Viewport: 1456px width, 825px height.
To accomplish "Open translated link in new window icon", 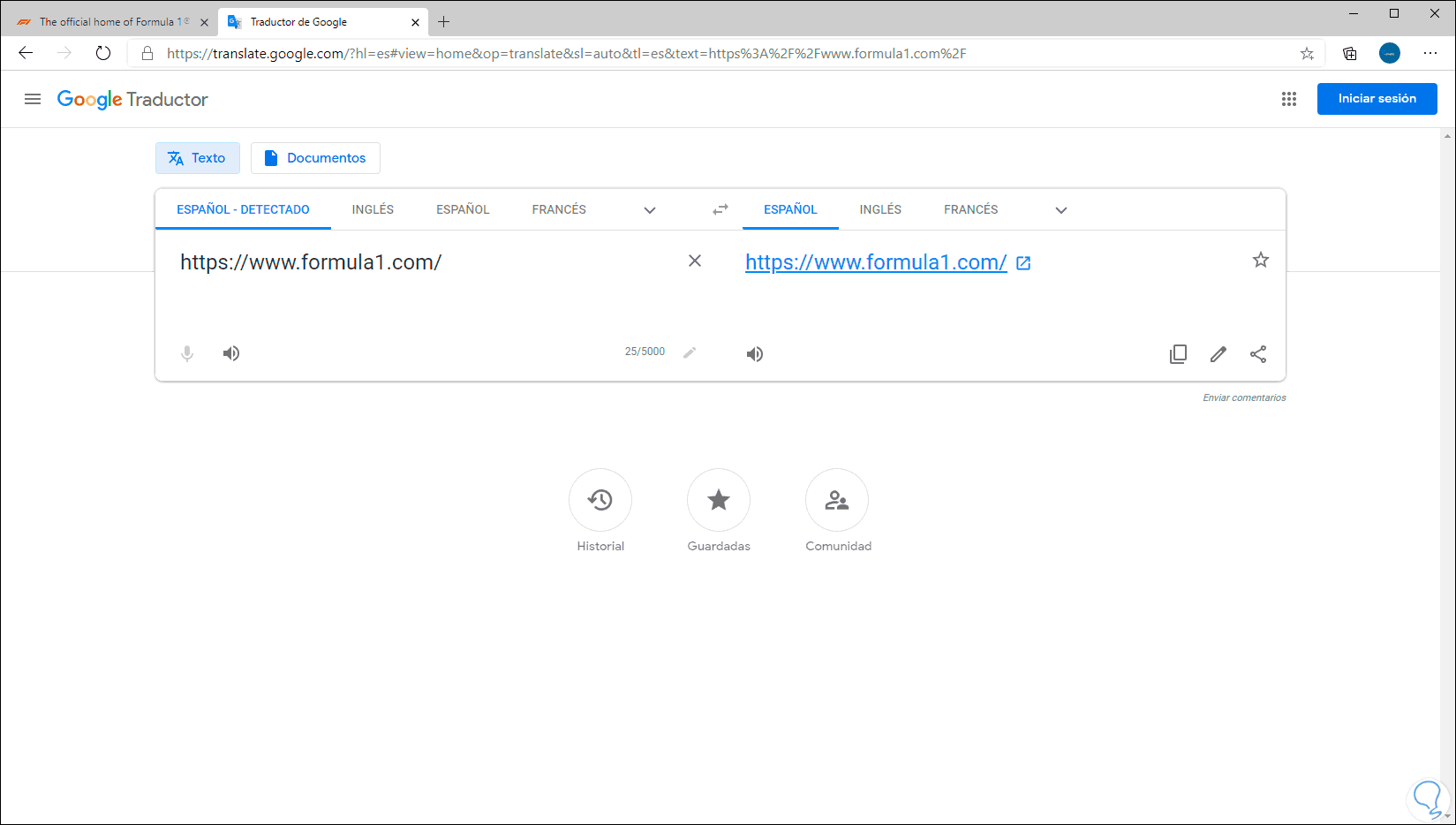I will pyautogui.click(x=1023, y=263).
